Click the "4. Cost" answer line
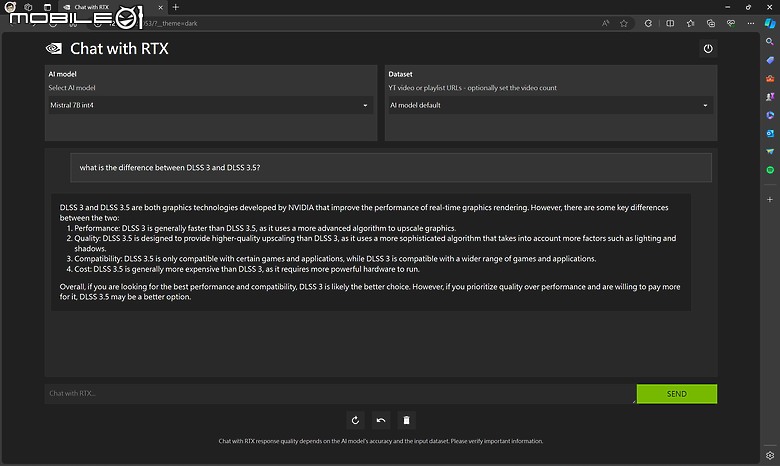Screen dimensions: 780x466 click(x=243, y=269)
